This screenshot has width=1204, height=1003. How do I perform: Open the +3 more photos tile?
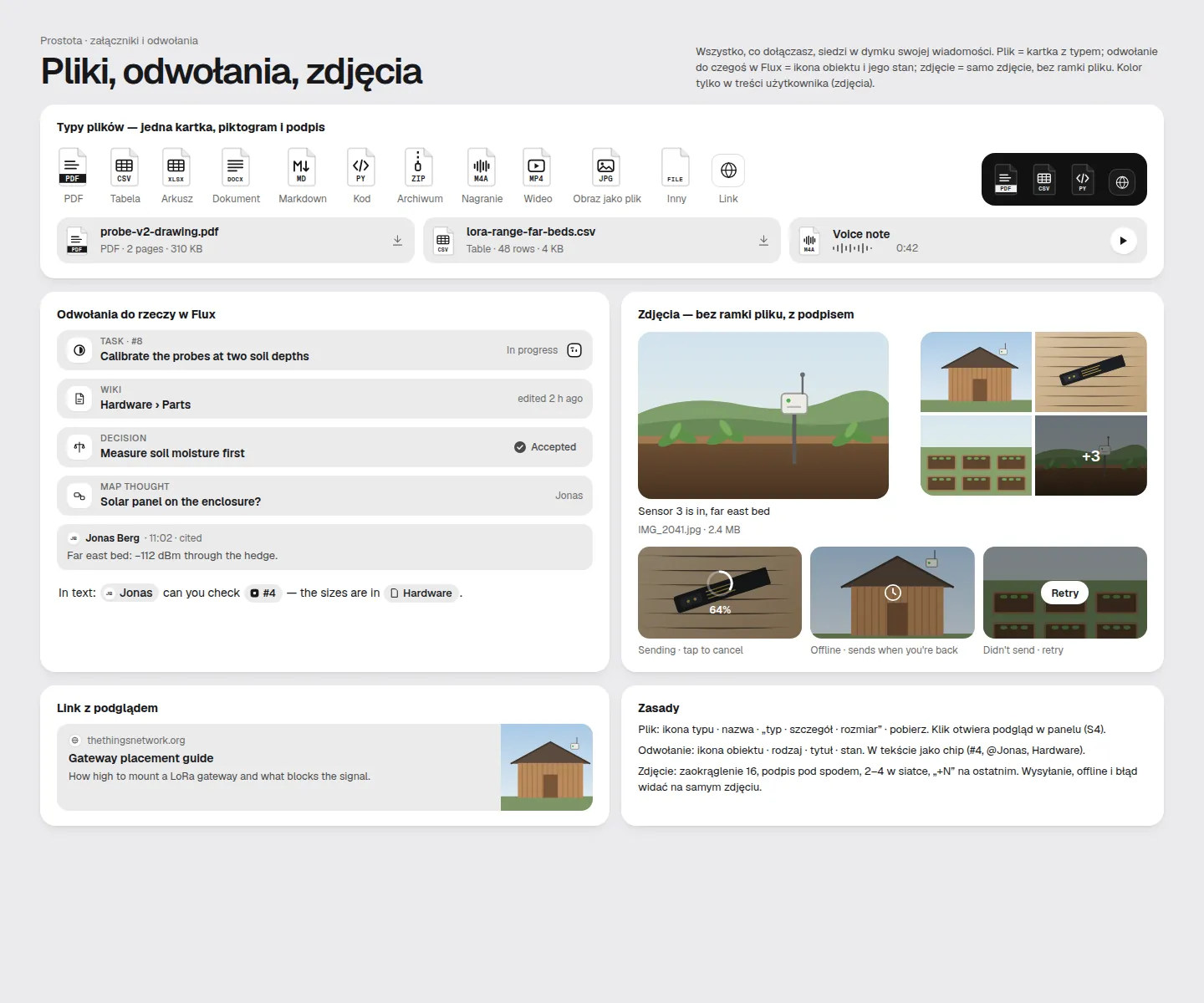pyautogui.click(x=1091, y=456)
